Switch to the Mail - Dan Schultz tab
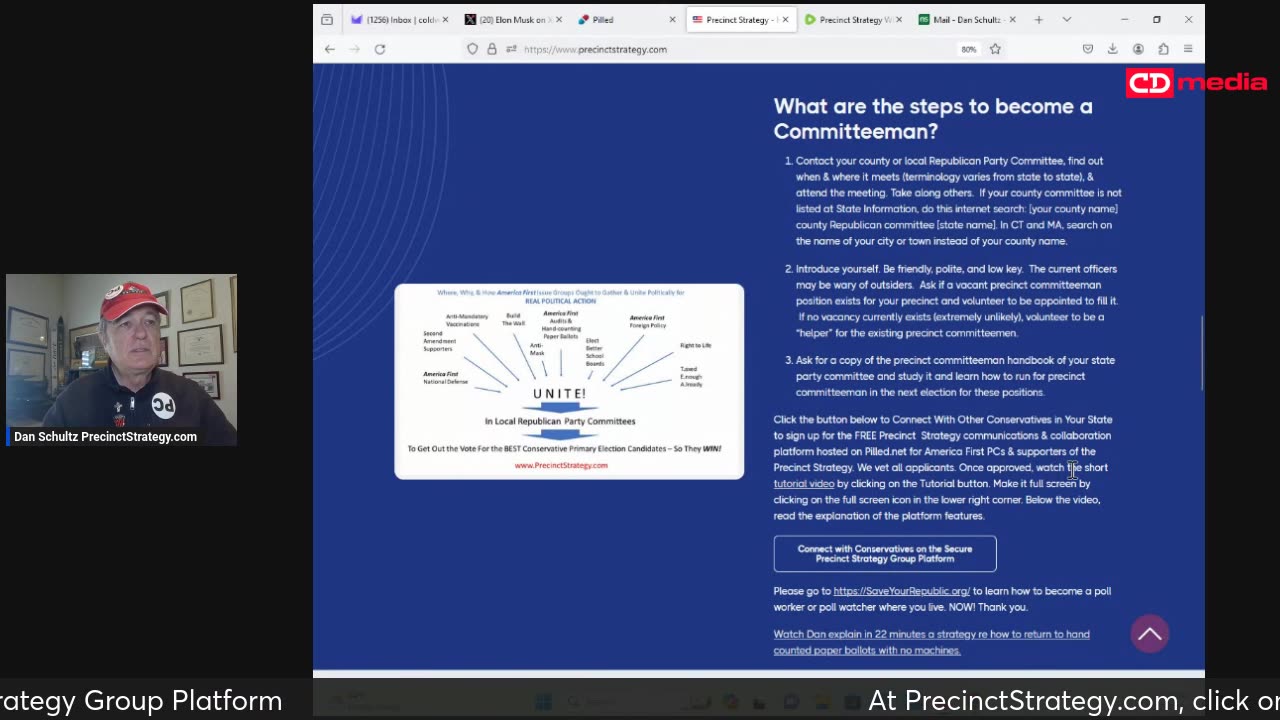 click(x=965, y=19)
